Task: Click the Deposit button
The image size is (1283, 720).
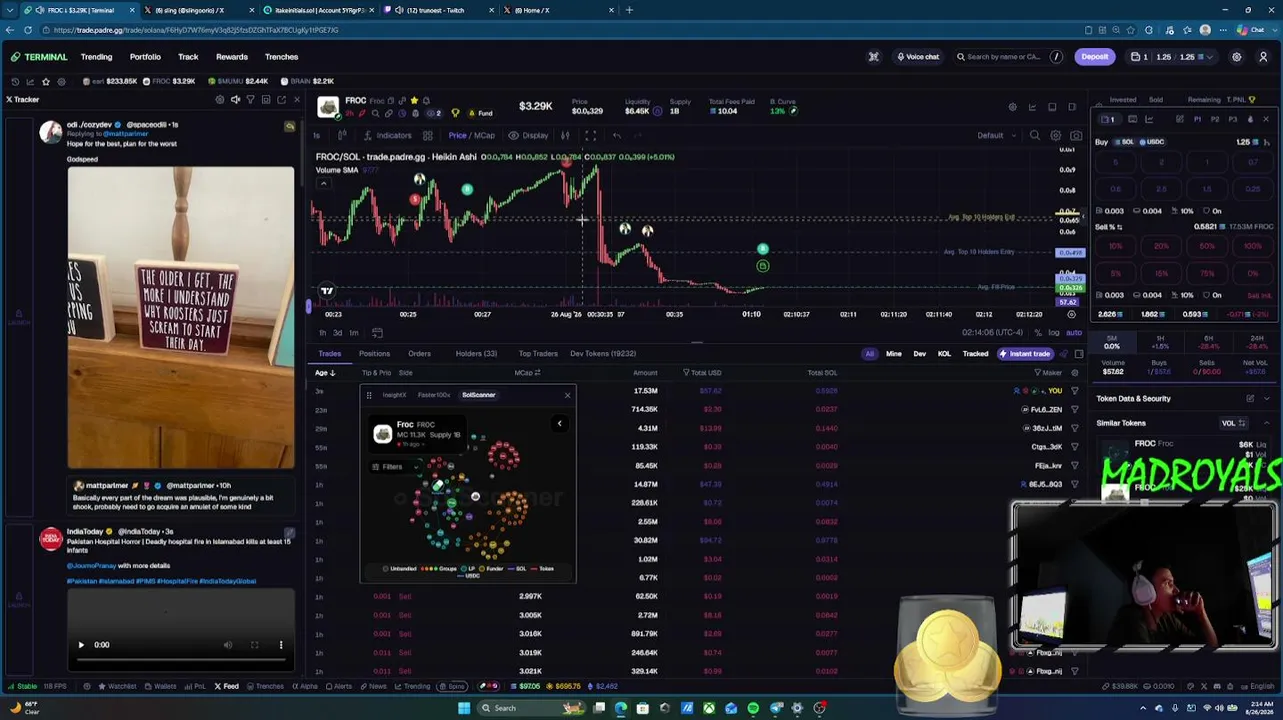Action: [x=1094, y=57]
